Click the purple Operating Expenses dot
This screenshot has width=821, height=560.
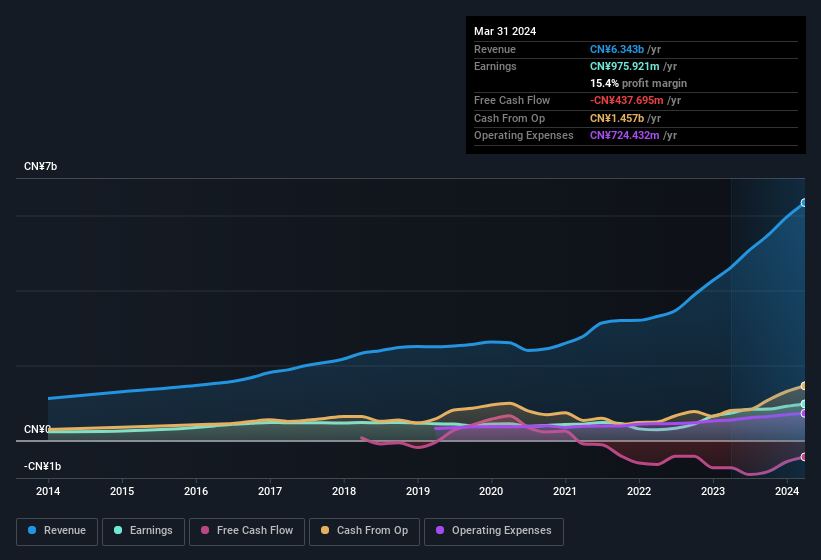click(441, 531)
